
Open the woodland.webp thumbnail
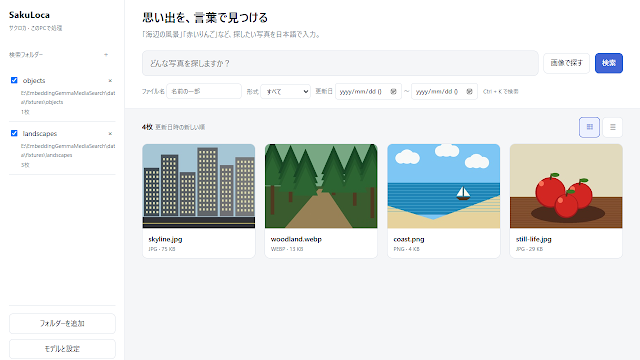point(321,186)
